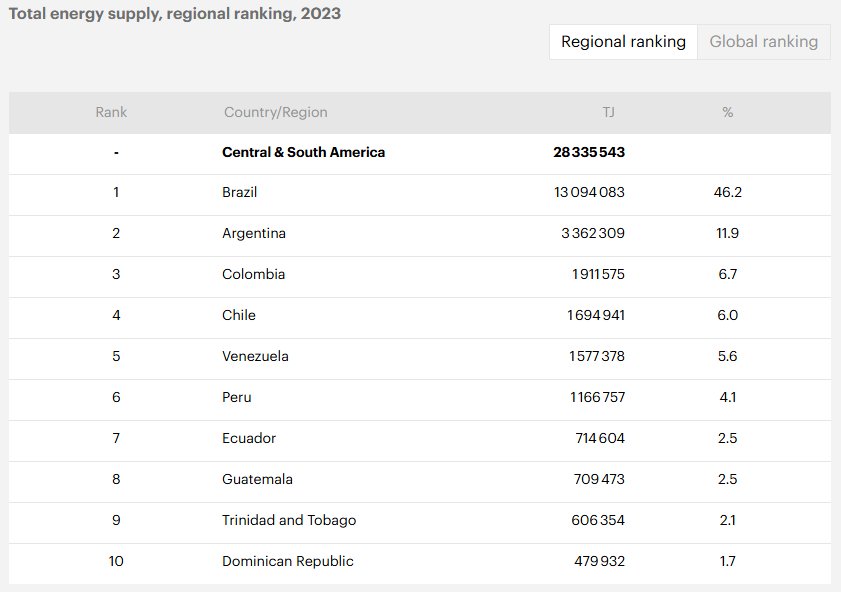Screen dimensions: 841x592
Task: Click Chile's TJ value 1 694 941
Action: tap(596, 315)
